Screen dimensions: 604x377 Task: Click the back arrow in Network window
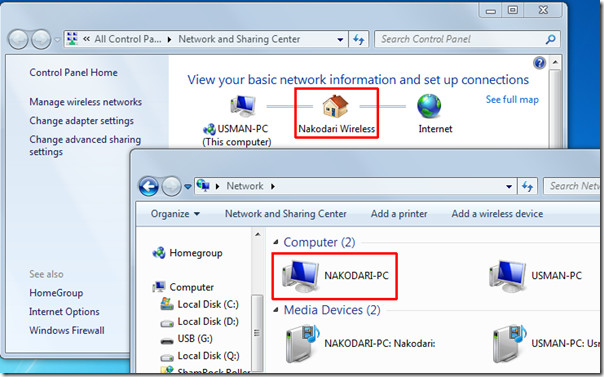148,186
